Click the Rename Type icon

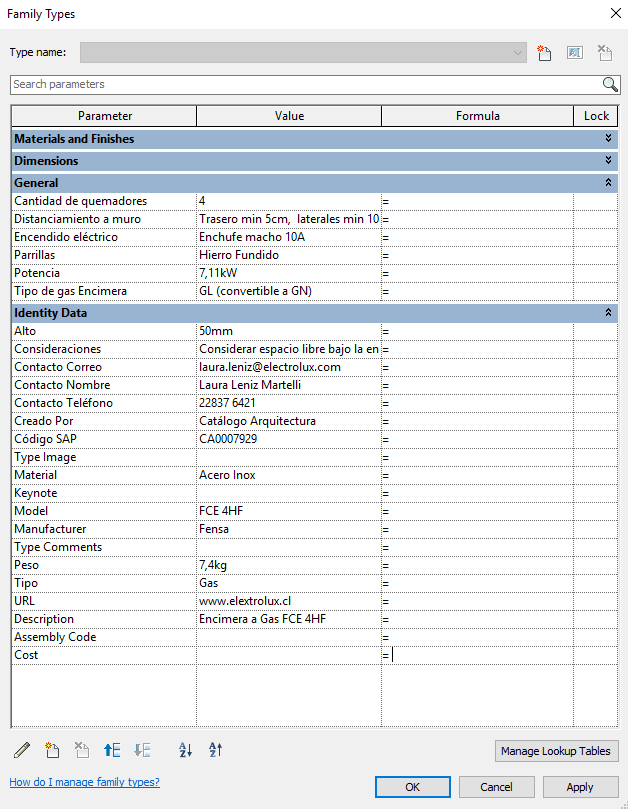(x=575, y=53)
